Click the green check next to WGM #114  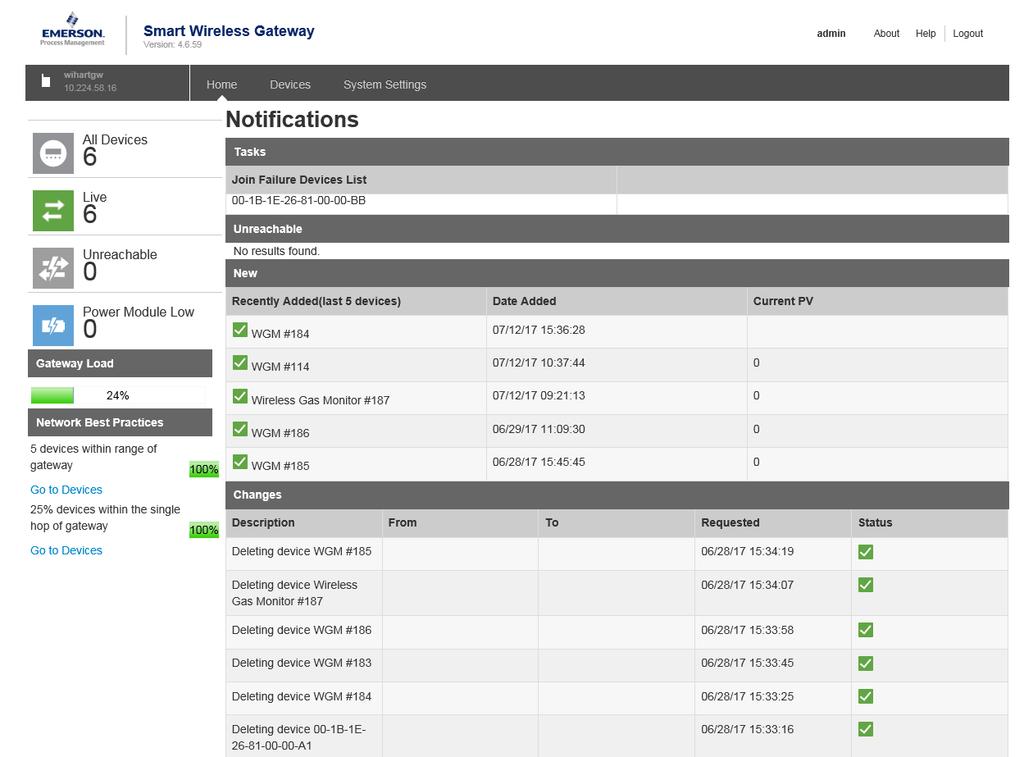point(240,362)
